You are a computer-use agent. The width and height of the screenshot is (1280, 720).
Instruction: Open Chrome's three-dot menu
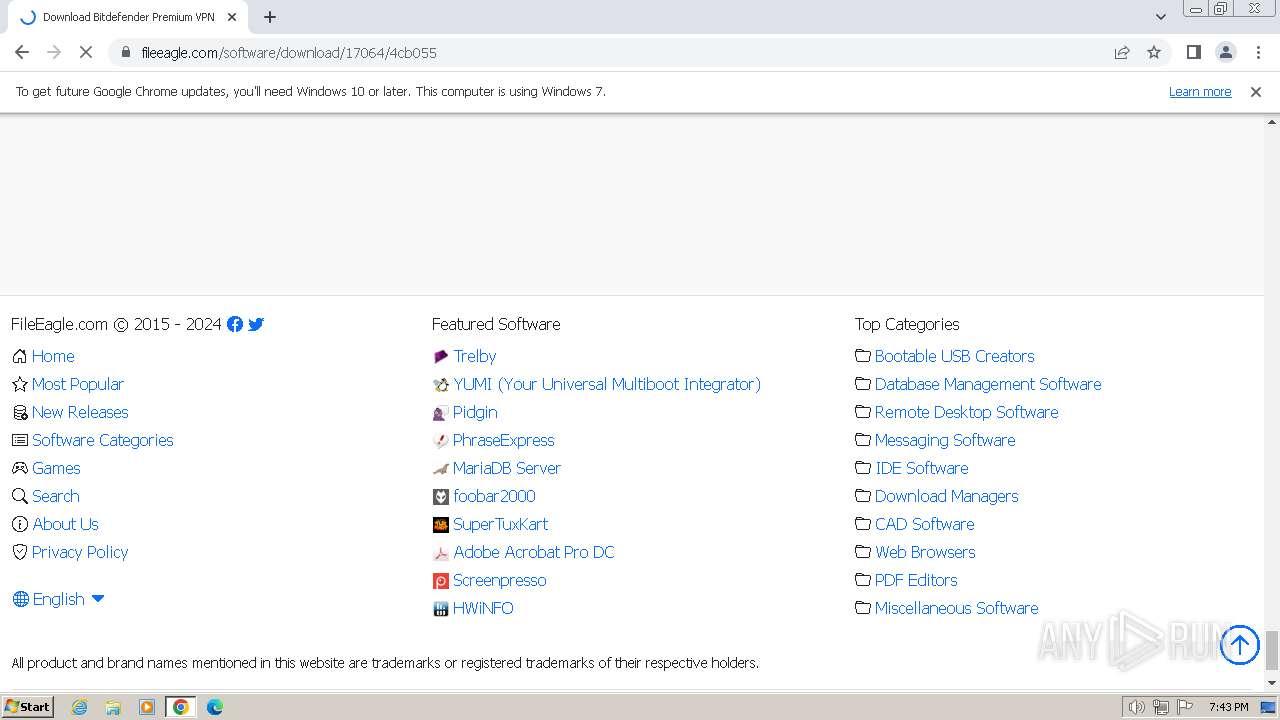[1258, 52]
